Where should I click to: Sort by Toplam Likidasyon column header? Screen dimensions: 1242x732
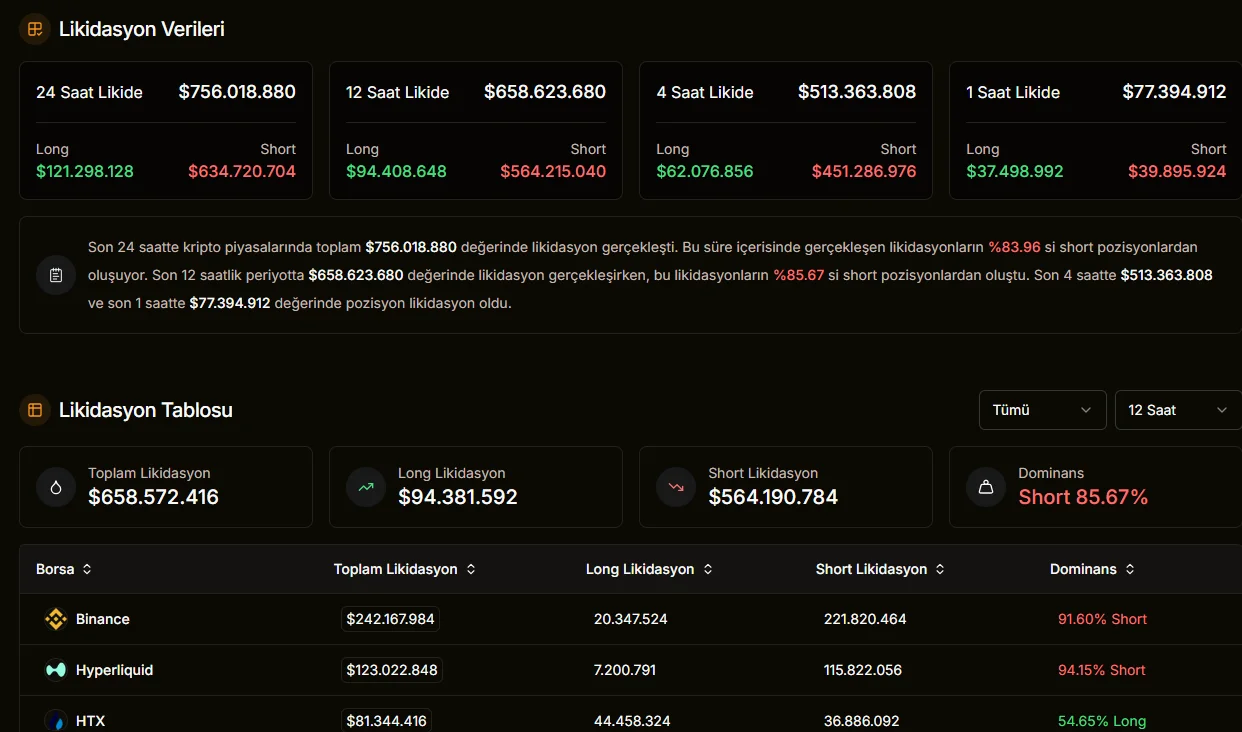tap(404, 569)
